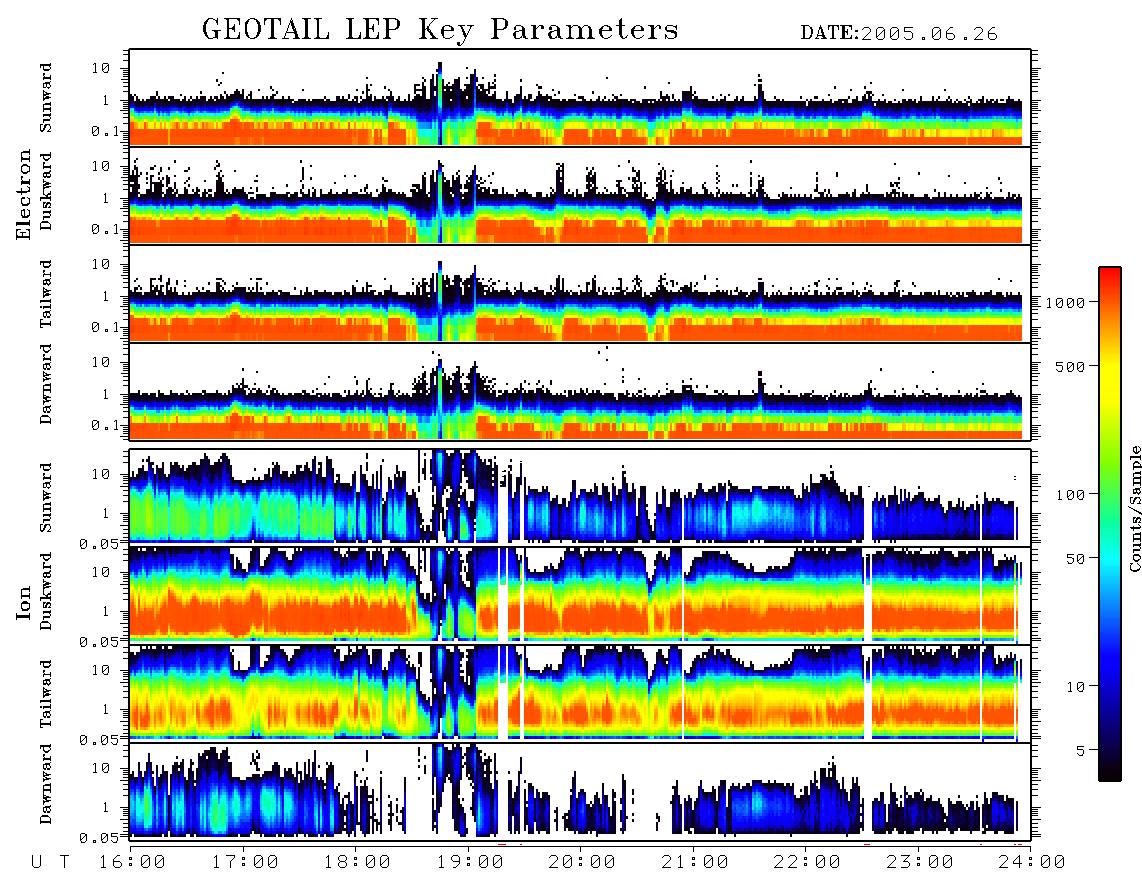
Task: Click the DATE:2005.06.26 label
Action: 899,34
